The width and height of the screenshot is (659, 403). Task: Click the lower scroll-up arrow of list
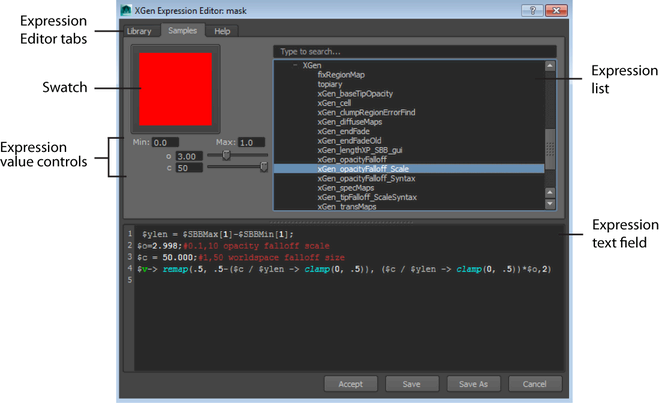point(550,192)
